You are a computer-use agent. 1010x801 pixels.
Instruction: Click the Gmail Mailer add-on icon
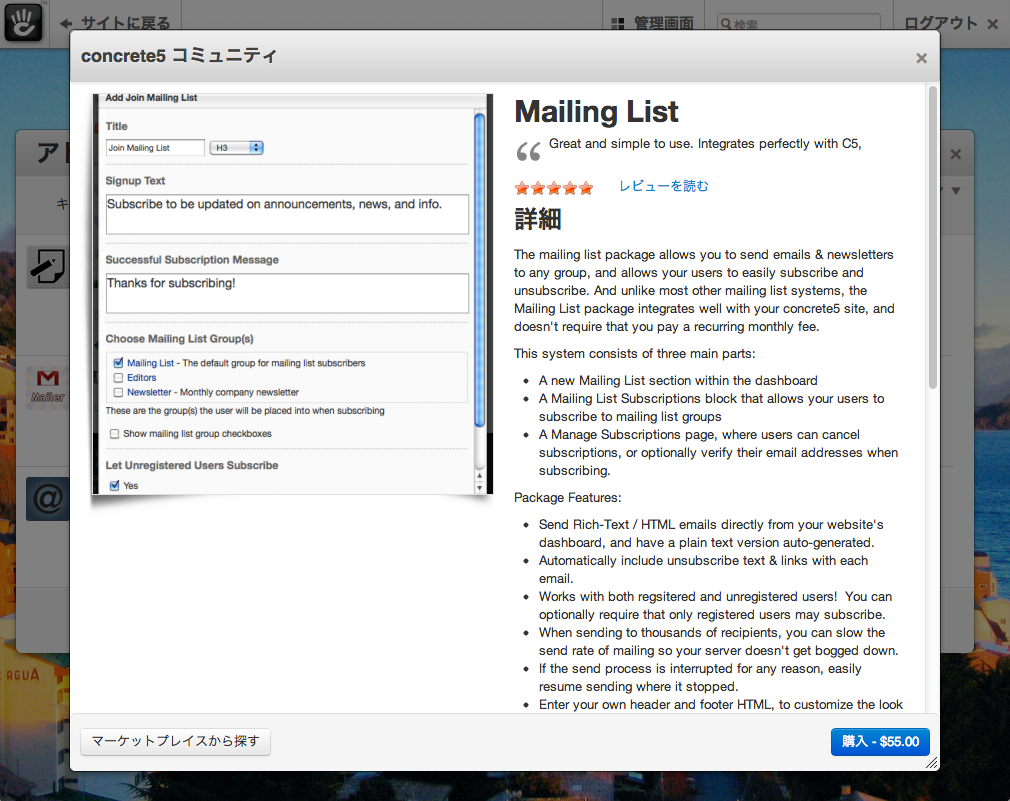coord(47,384)
